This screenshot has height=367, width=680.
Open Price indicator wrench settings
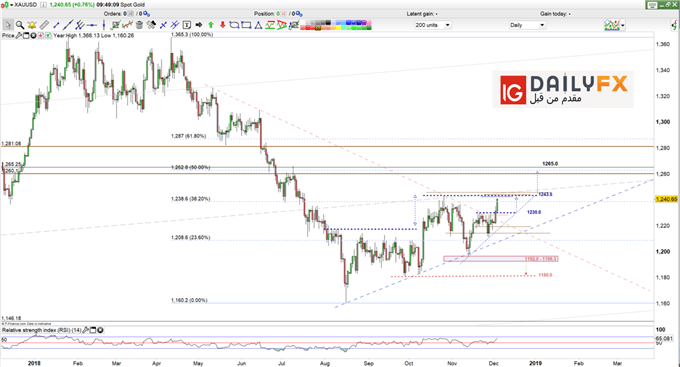[18, 36]
